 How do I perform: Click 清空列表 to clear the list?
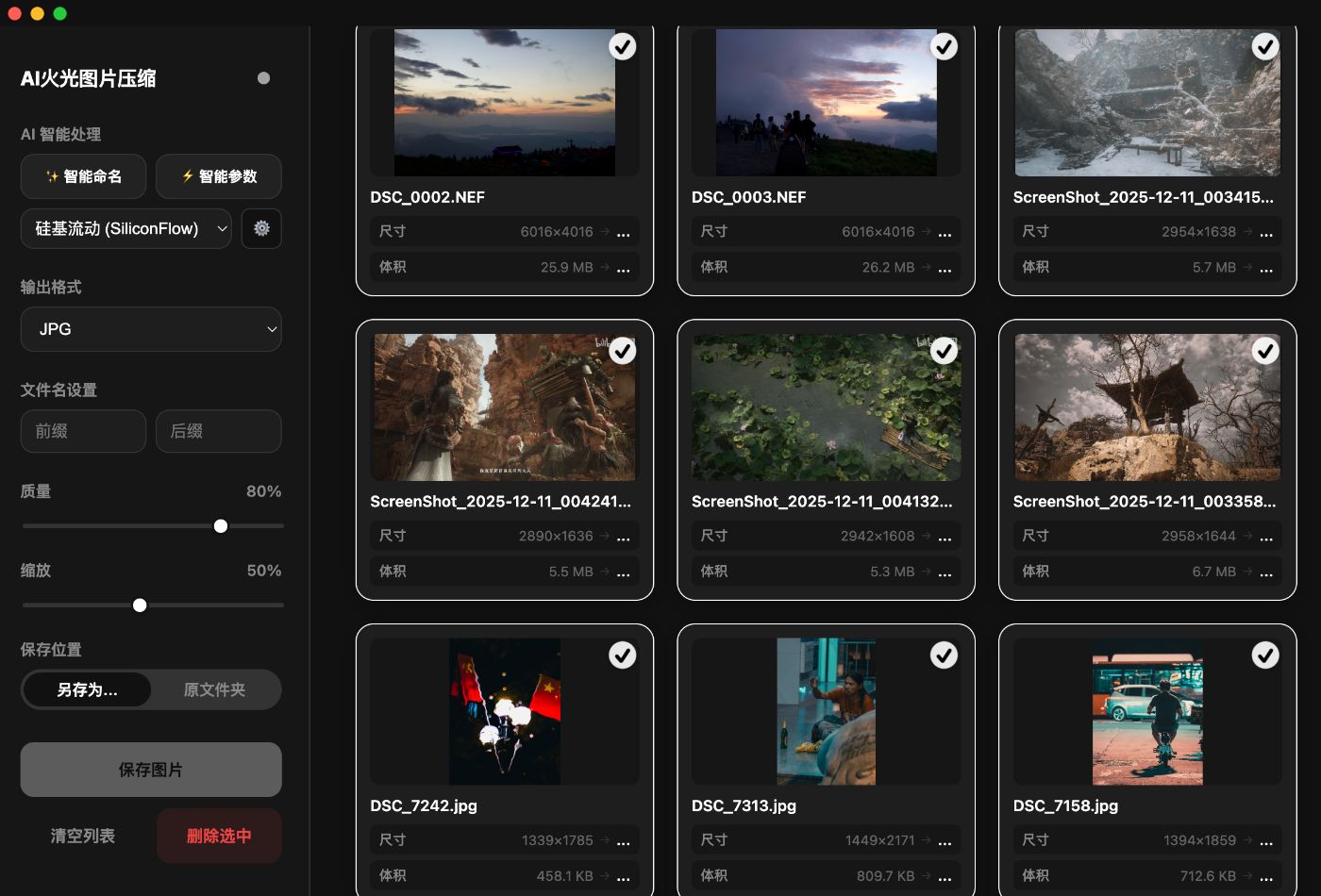tap(83, 836)
